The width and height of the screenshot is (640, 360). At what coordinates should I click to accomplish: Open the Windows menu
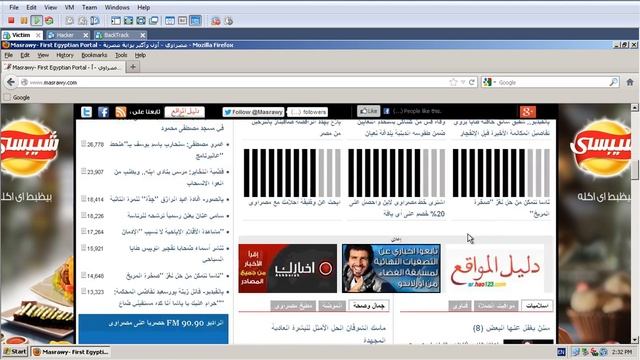[117, 7]
